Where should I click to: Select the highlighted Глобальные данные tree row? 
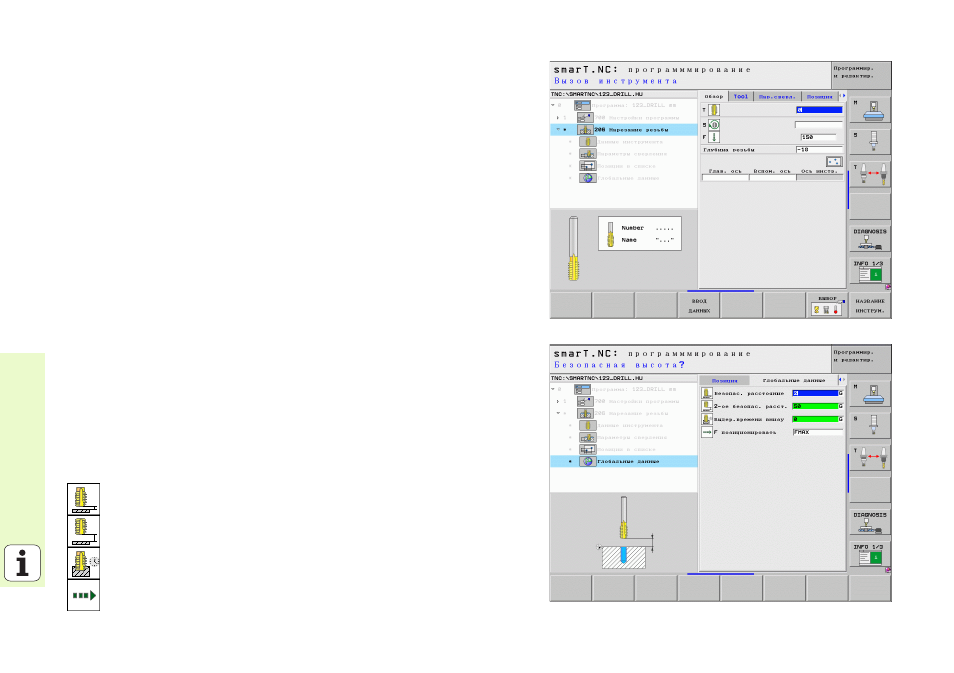[x=624, y=462]
